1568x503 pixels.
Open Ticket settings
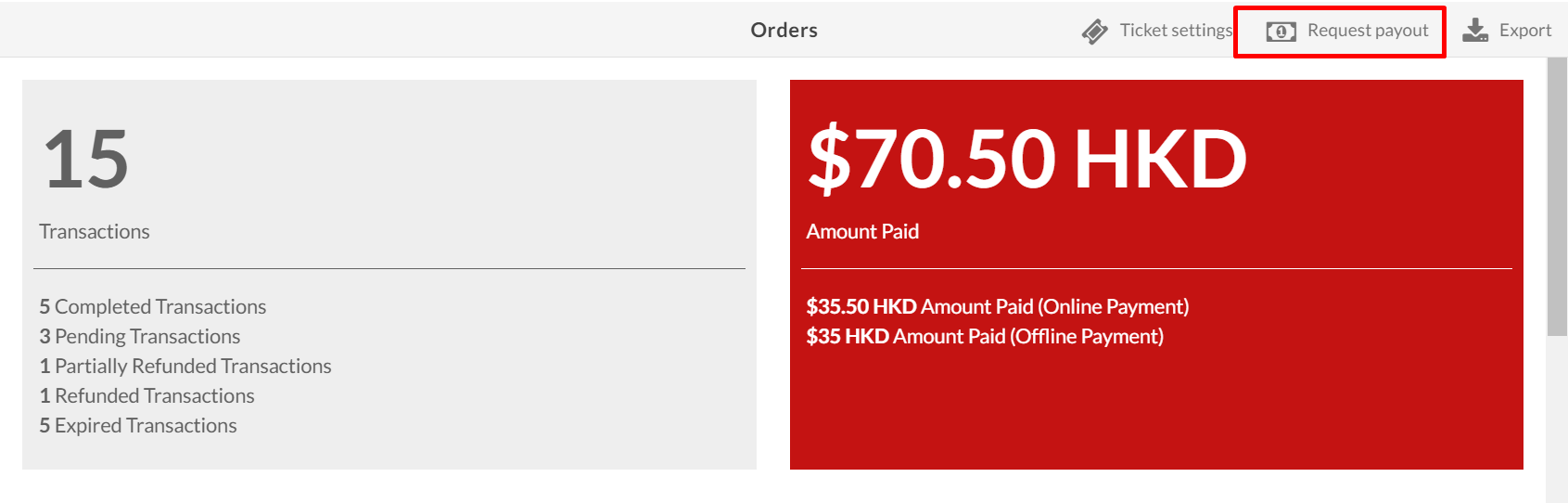coord(1157,31)
